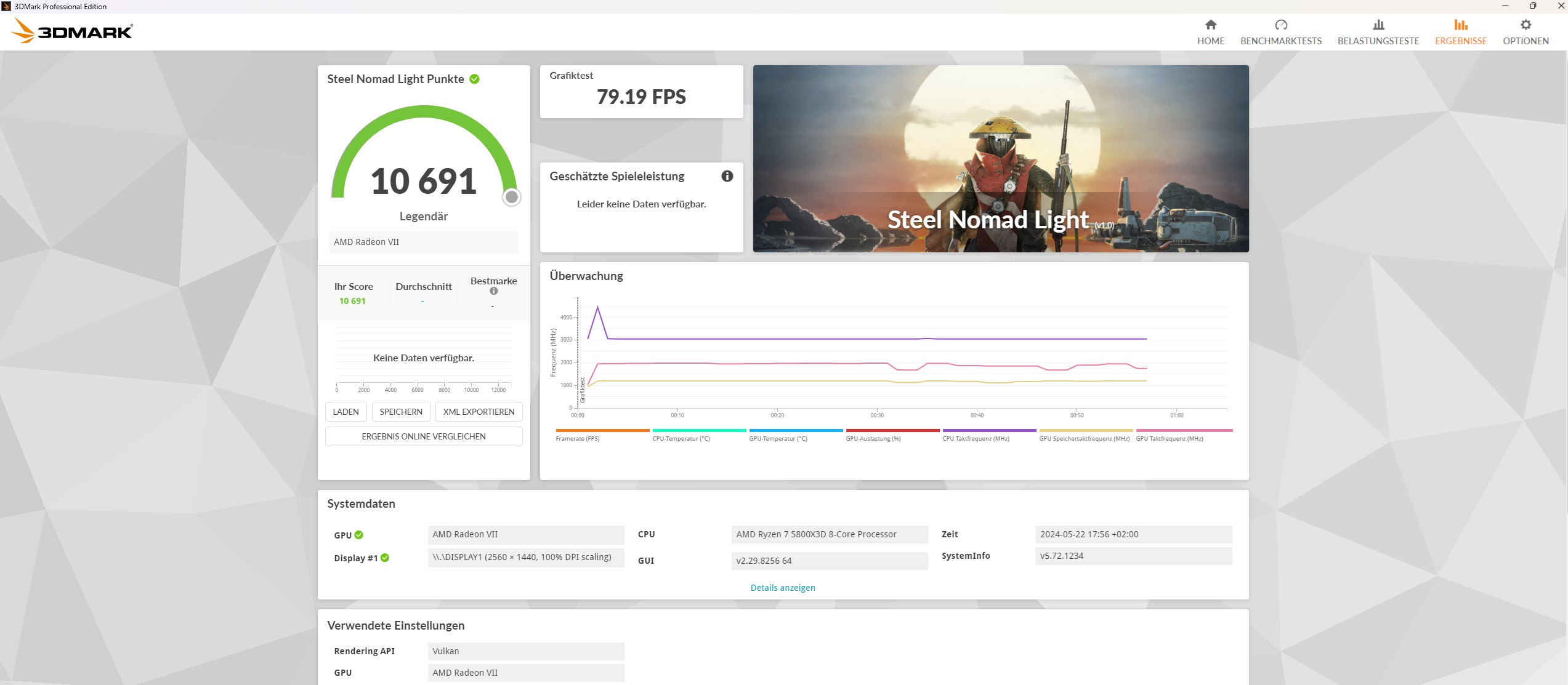This screenshot has height=685, width=1568.
Task: Click the Steel Nomad Light banner image
Action: pos(1000,158)
